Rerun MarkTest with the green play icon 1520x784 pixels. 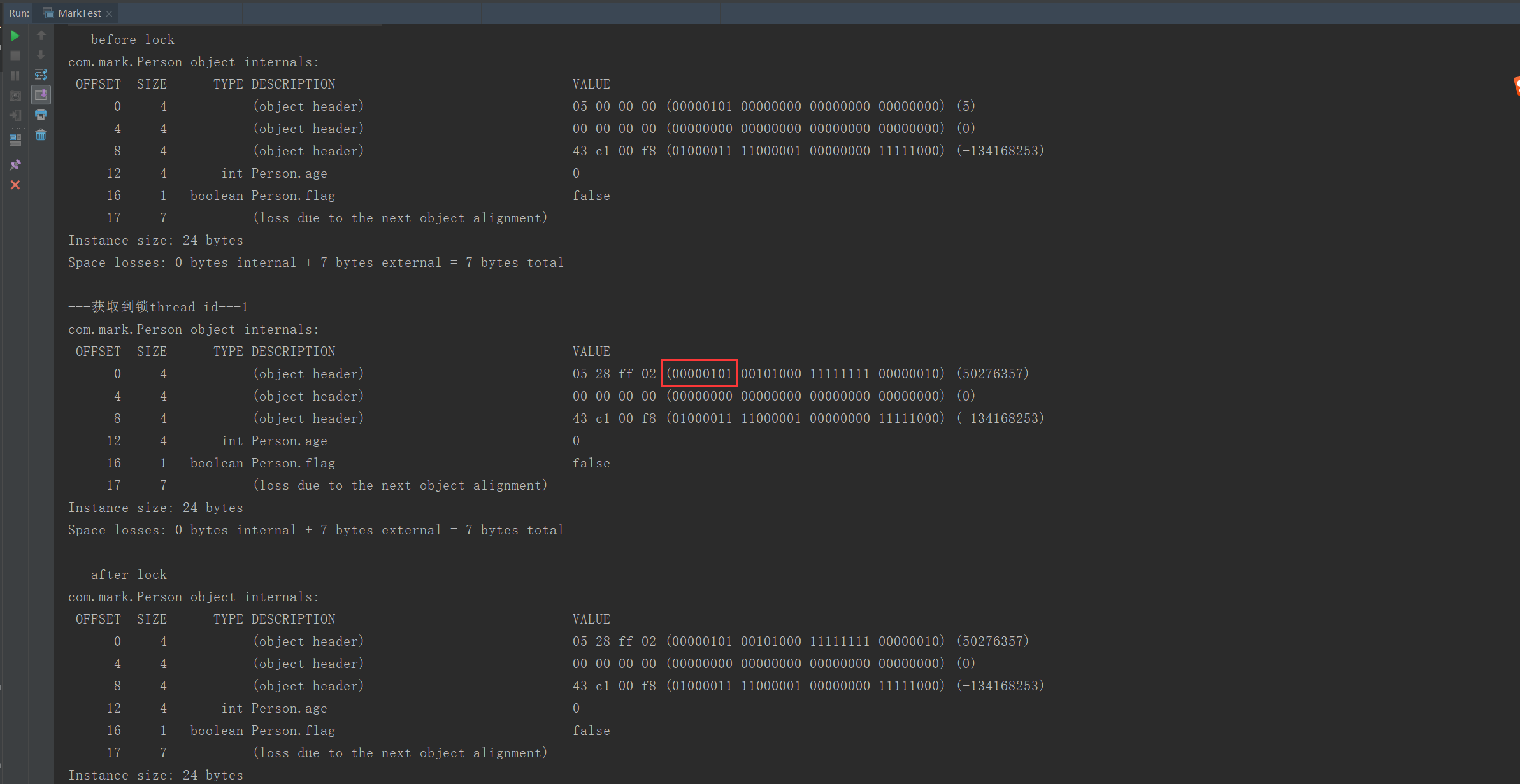click(15, 36)
